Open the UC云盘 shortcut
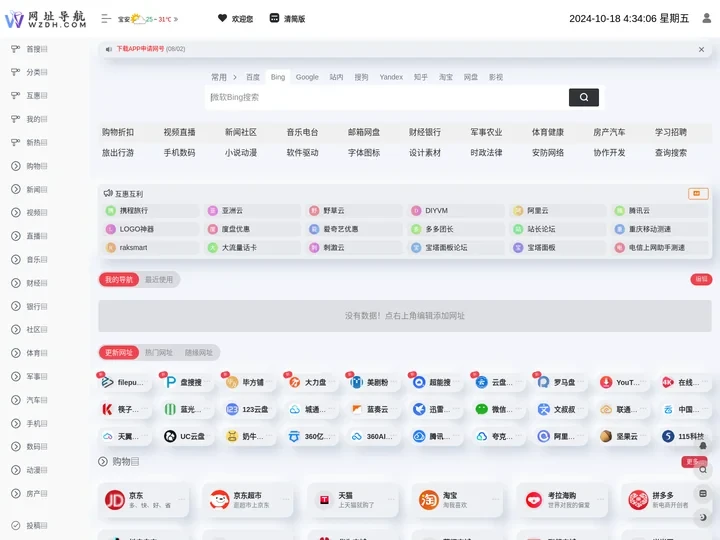The height and width of the screenshot is (540, 720). (187, 436)
